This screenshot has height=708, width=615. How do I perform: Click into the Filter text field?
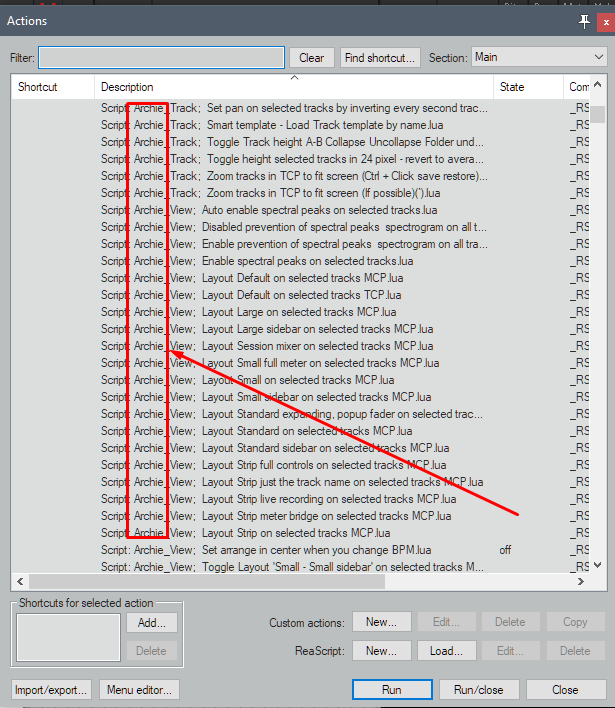(161, 58)
